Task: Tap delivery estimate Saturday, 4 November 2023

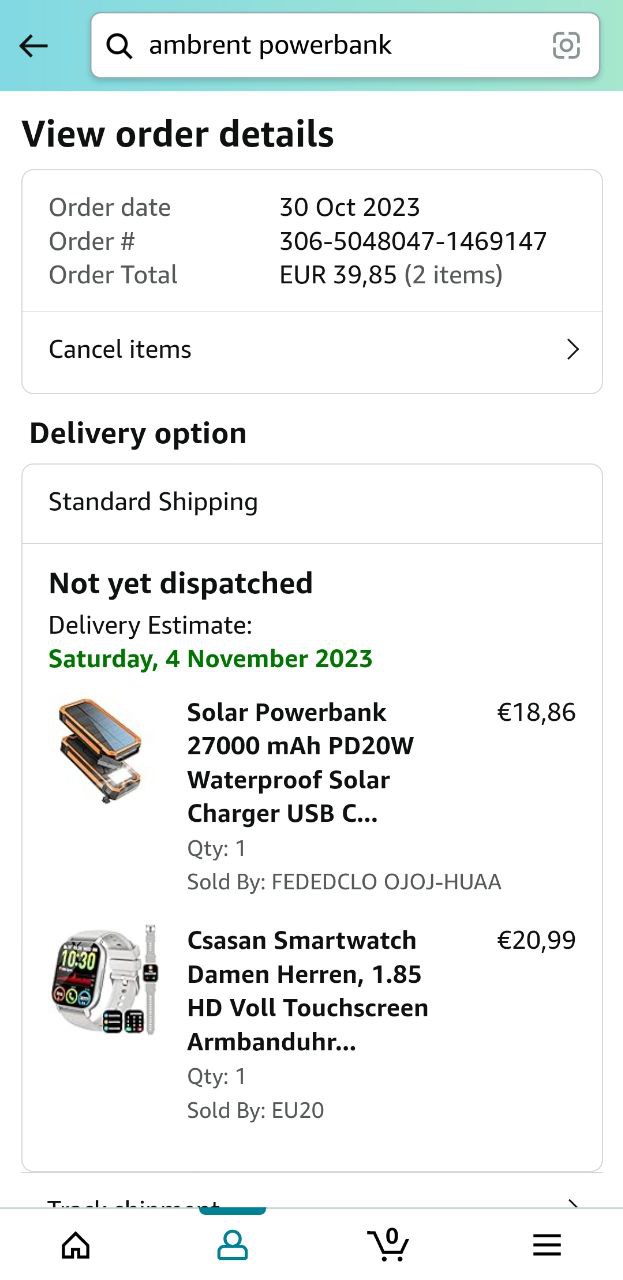Action: 211,659
